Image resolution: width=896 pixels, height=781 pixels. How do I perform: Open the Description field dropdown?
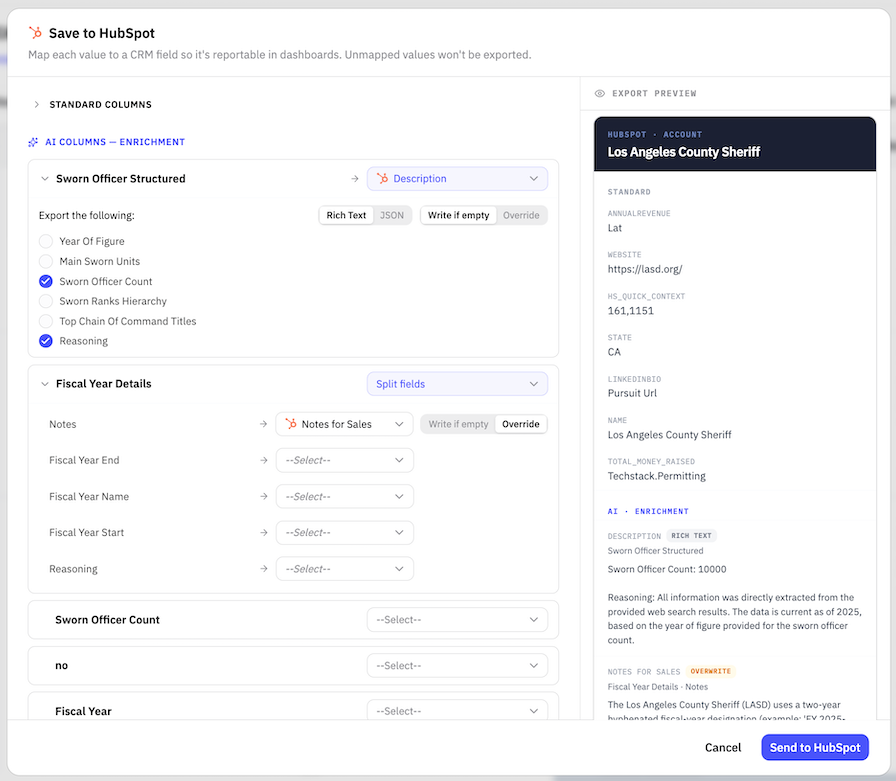point(457,179)
